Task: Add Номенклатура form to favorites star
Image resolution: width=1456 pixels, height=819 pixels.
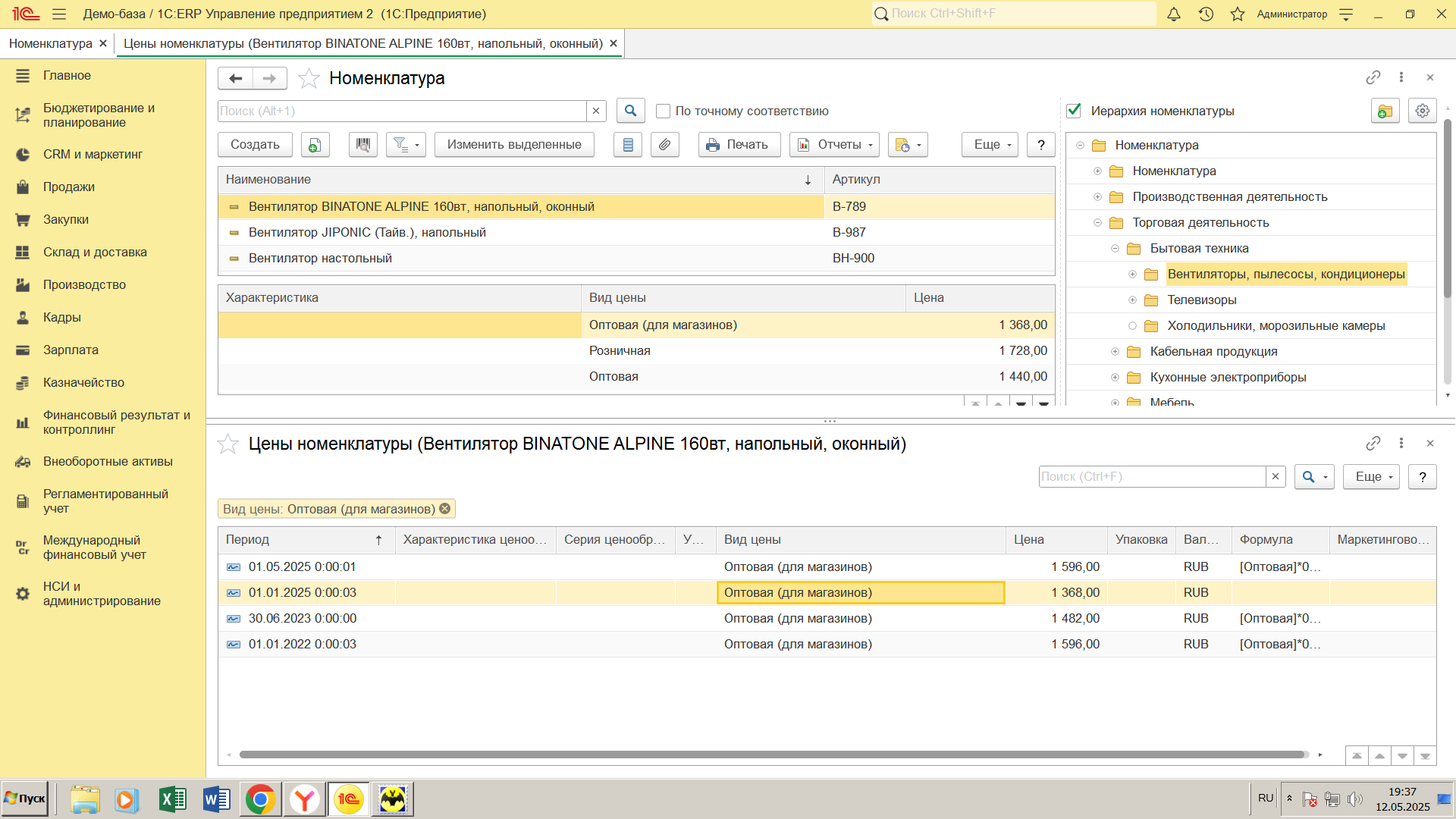Action: click(309, 78)
